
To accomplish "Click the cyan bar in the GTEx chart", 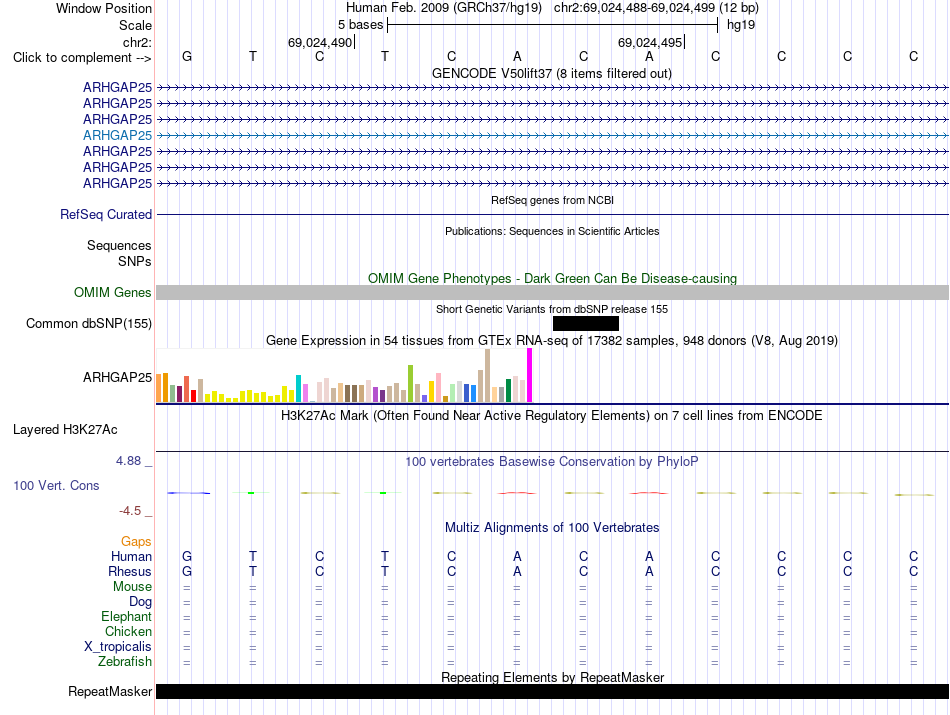I will point(299,388).
